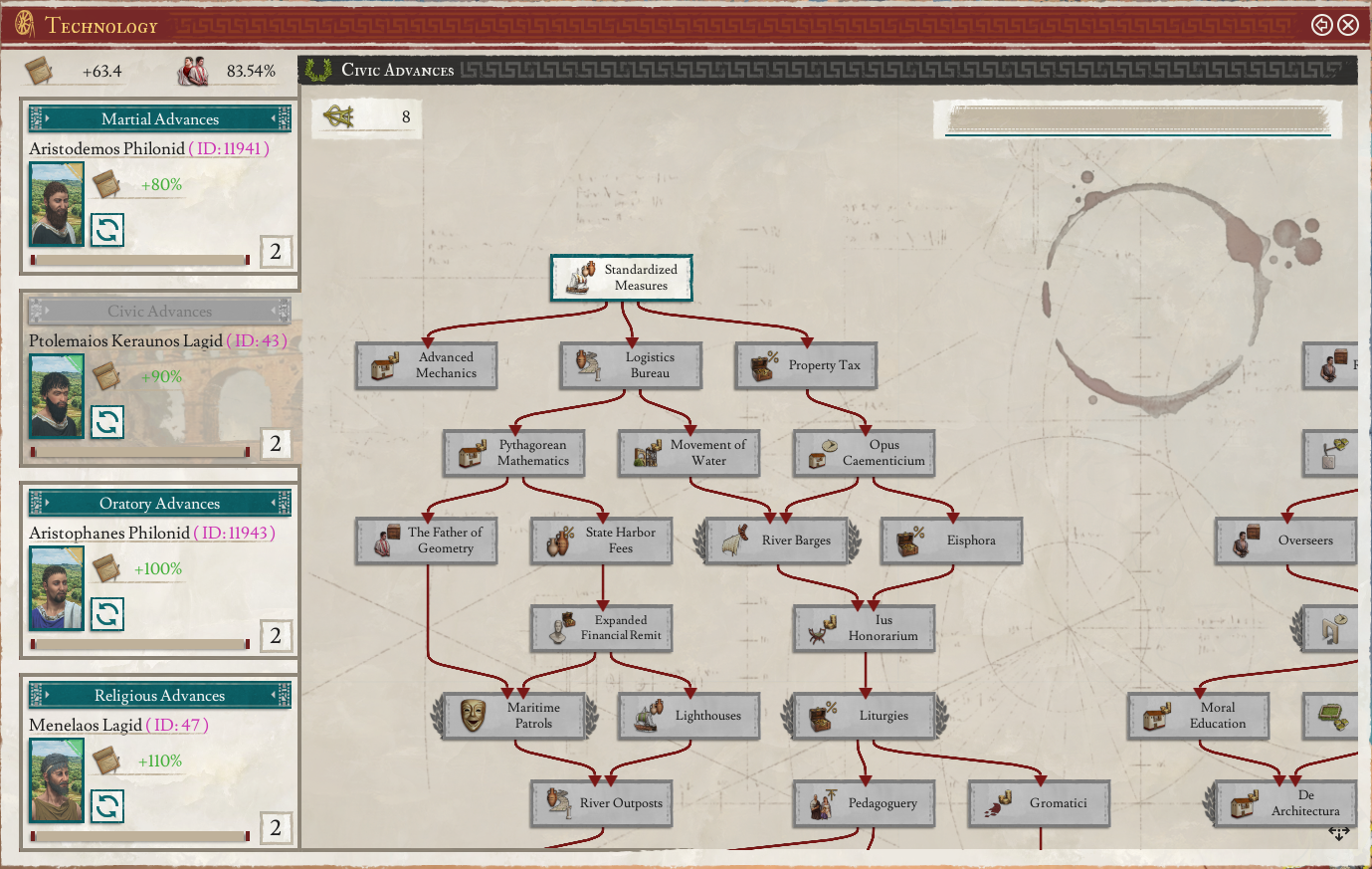Choose the Logistics Bureau invention
Image resolution: width=1372 pixels, height=869 pixels.
(x=631, y=365)
